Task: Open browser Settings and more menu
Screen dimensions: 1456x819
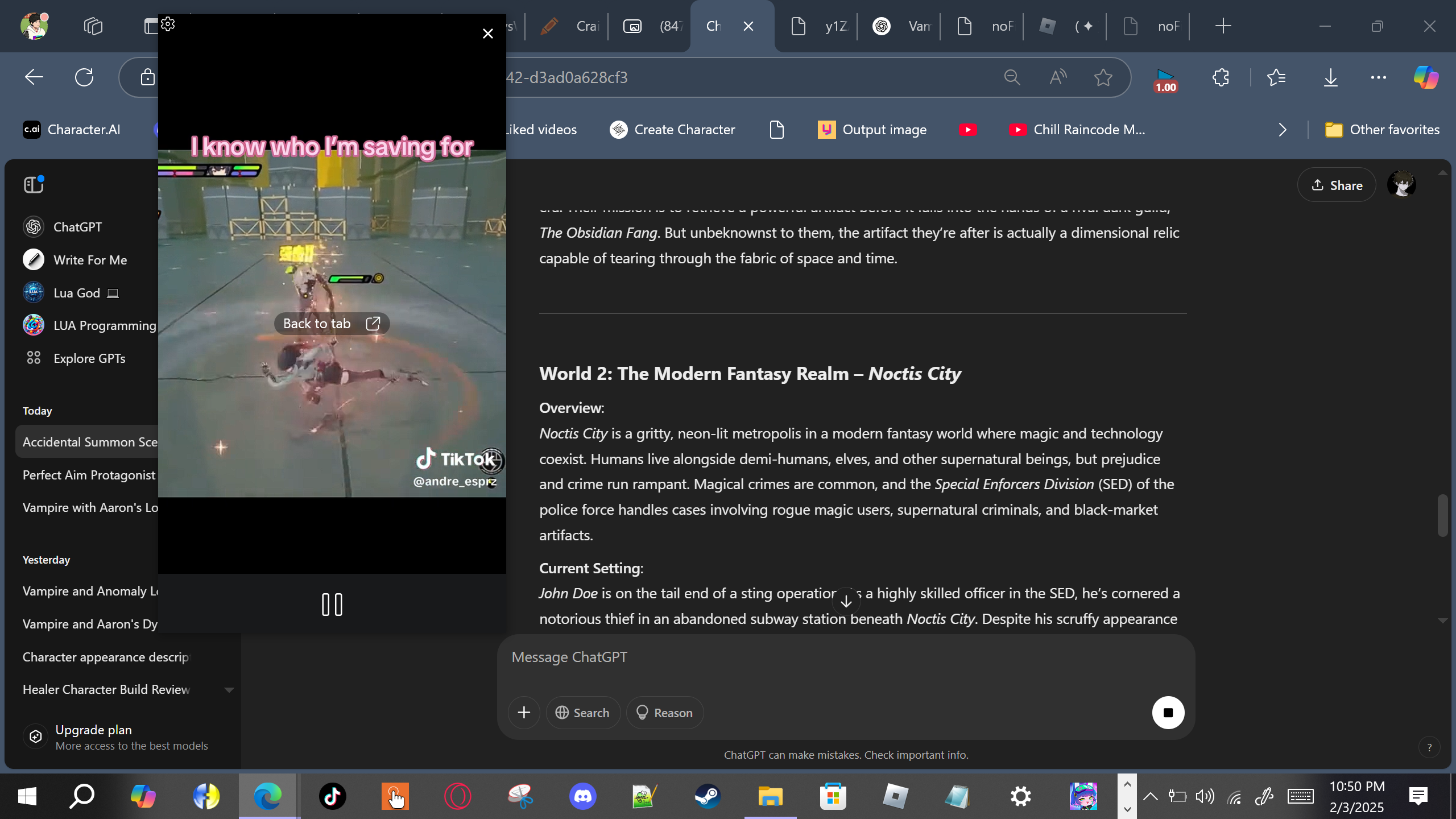Action: pos(1379,77)
